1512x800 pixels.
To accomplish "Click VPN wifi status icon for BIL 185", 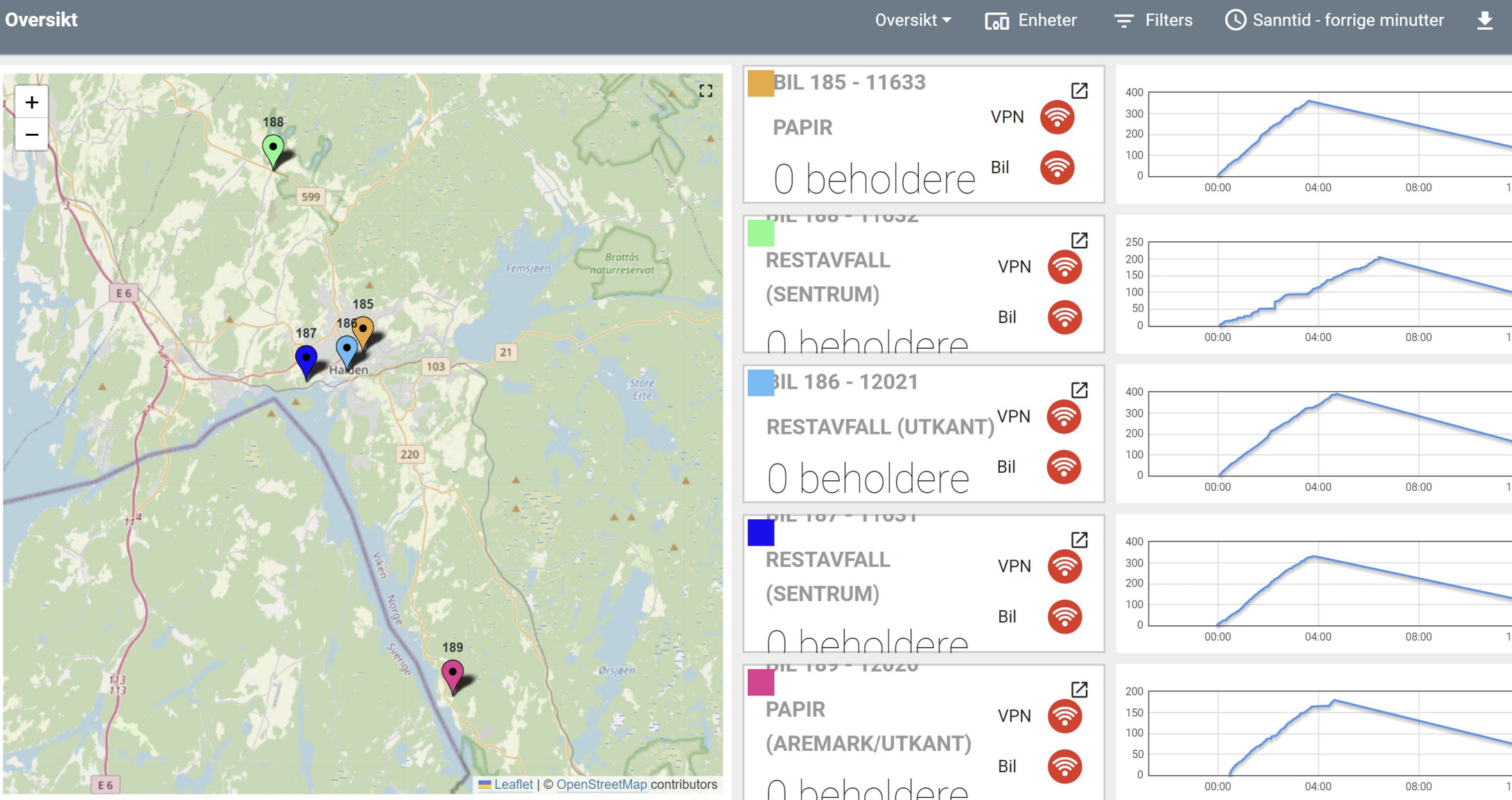I will [x=1057, y=117].
